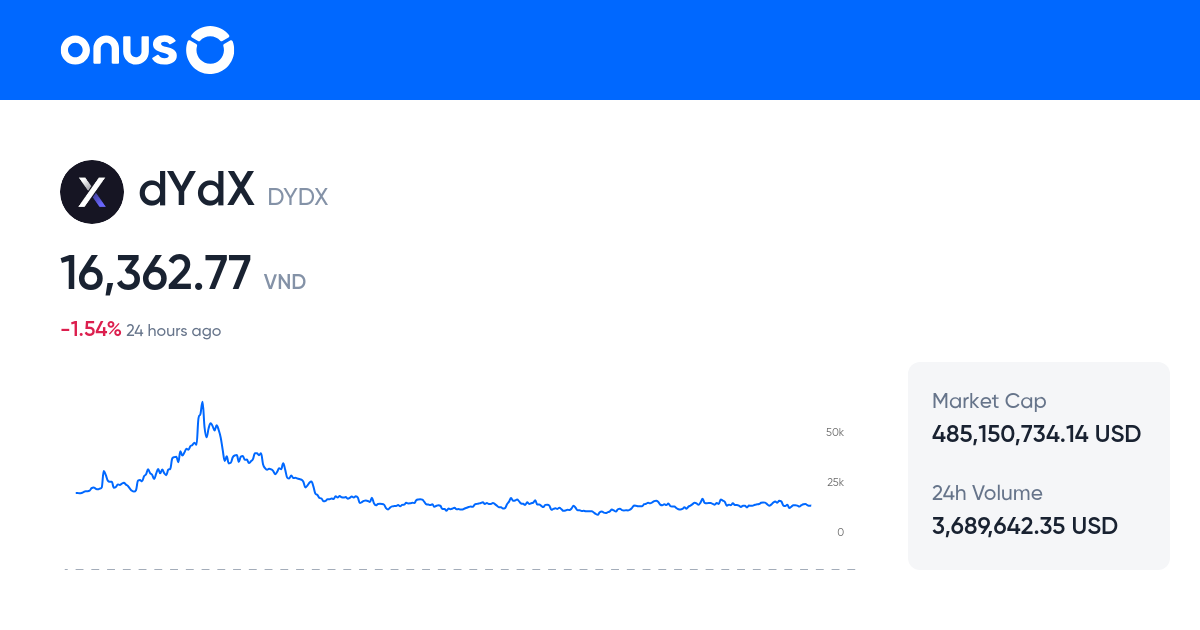Click the DYDX ticker symbol
The image size is (1200, 630).
tap(298, 198)
